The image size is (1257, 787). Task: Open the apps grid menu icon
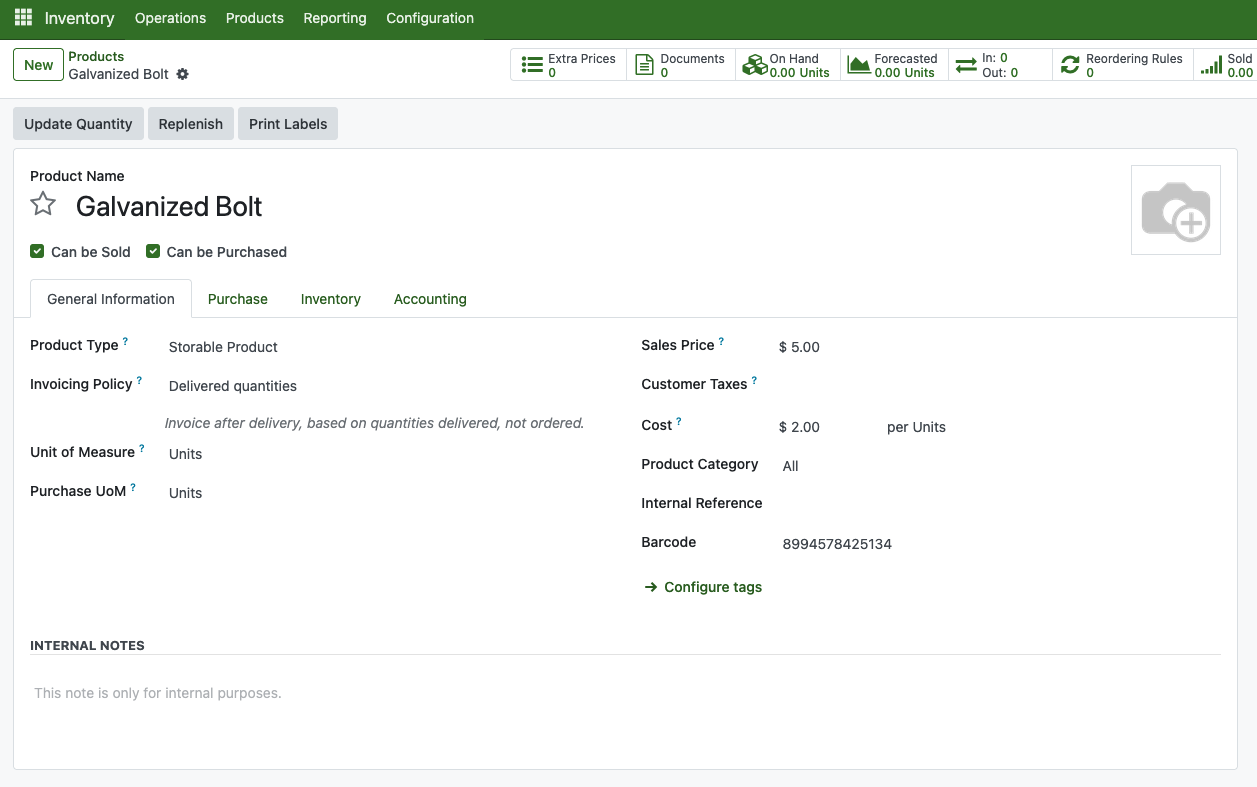pos(23,18)
